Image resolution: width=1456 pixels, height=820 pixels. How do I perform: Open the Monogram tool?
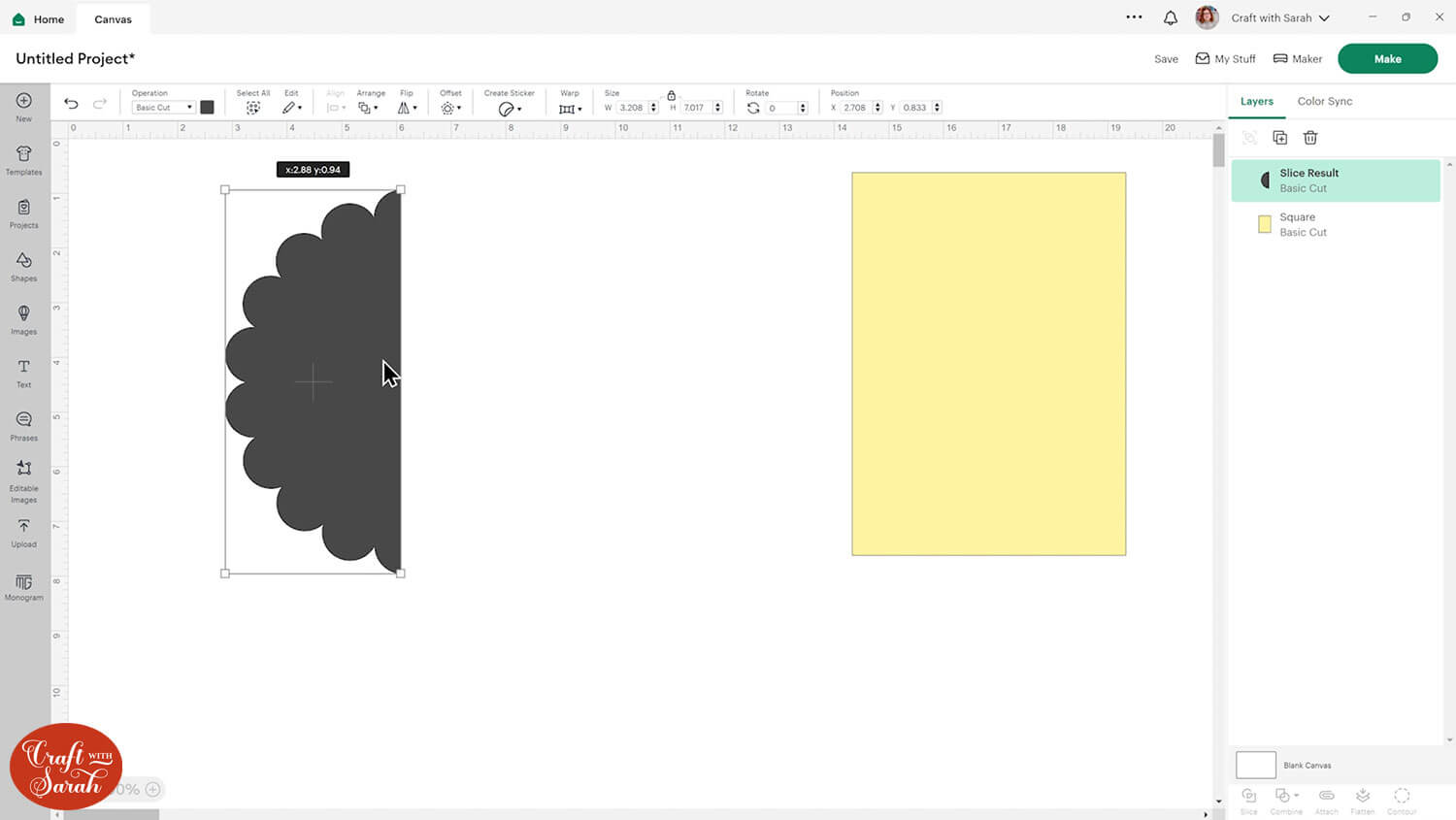point(24,586)
